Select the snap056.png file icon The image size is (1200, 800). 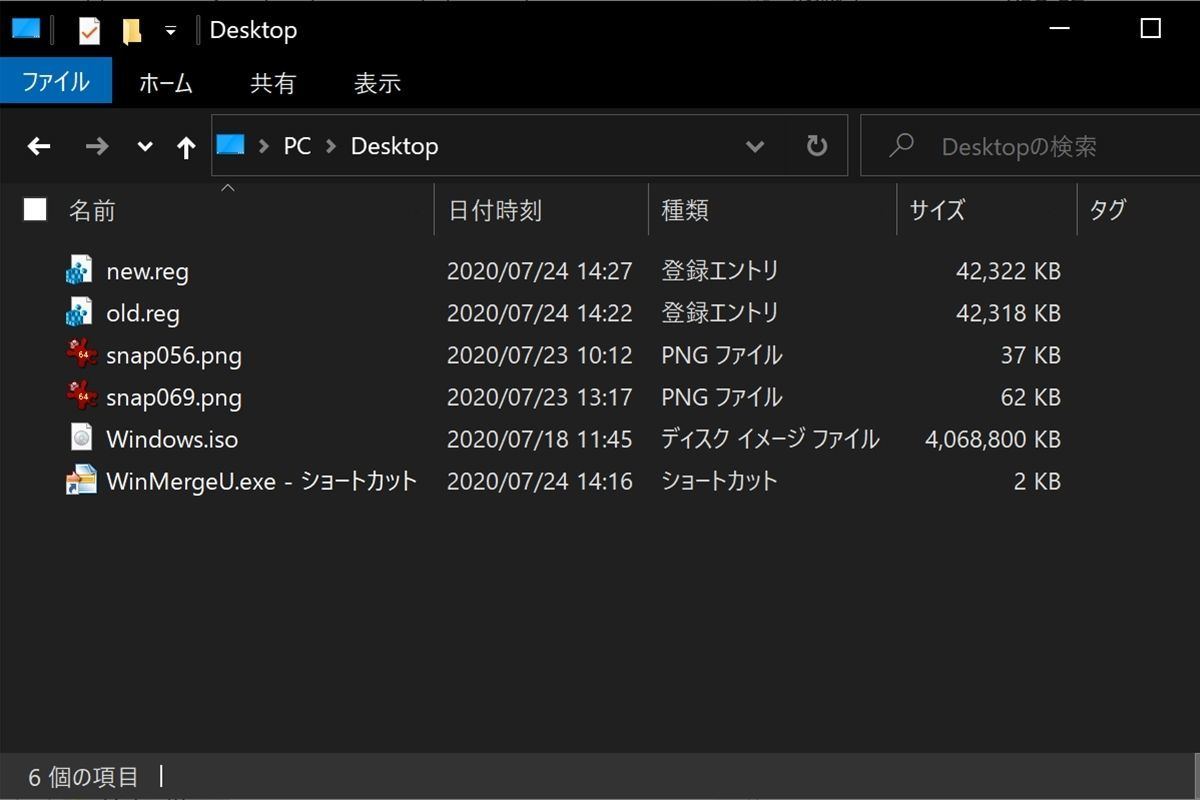pos(81,354)
